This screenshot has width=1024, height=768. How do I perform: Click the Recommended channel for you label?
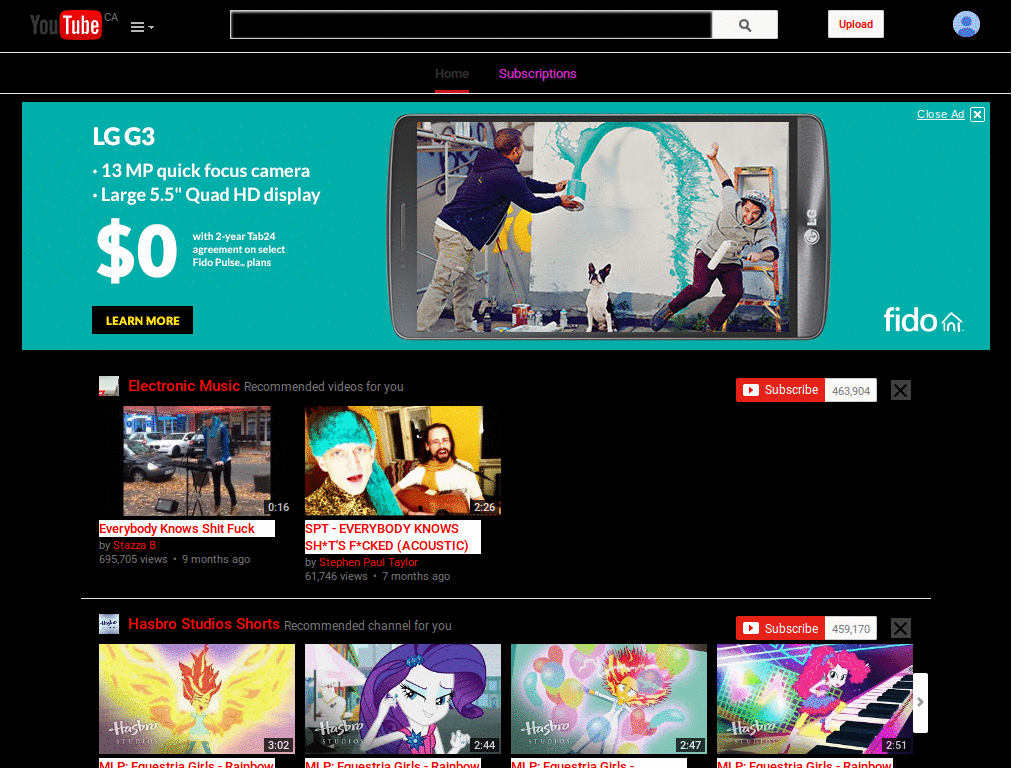click(368, 626)
